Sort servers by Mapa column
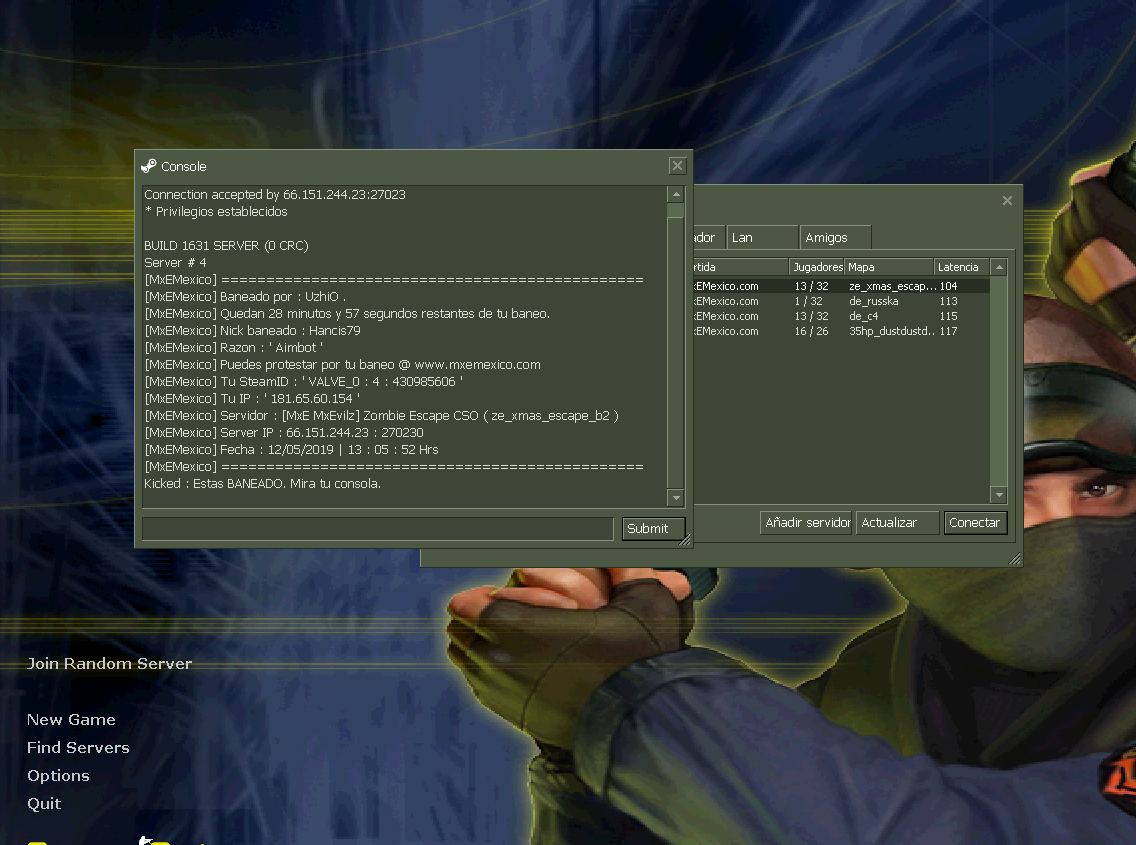 (x=889, y=267)
